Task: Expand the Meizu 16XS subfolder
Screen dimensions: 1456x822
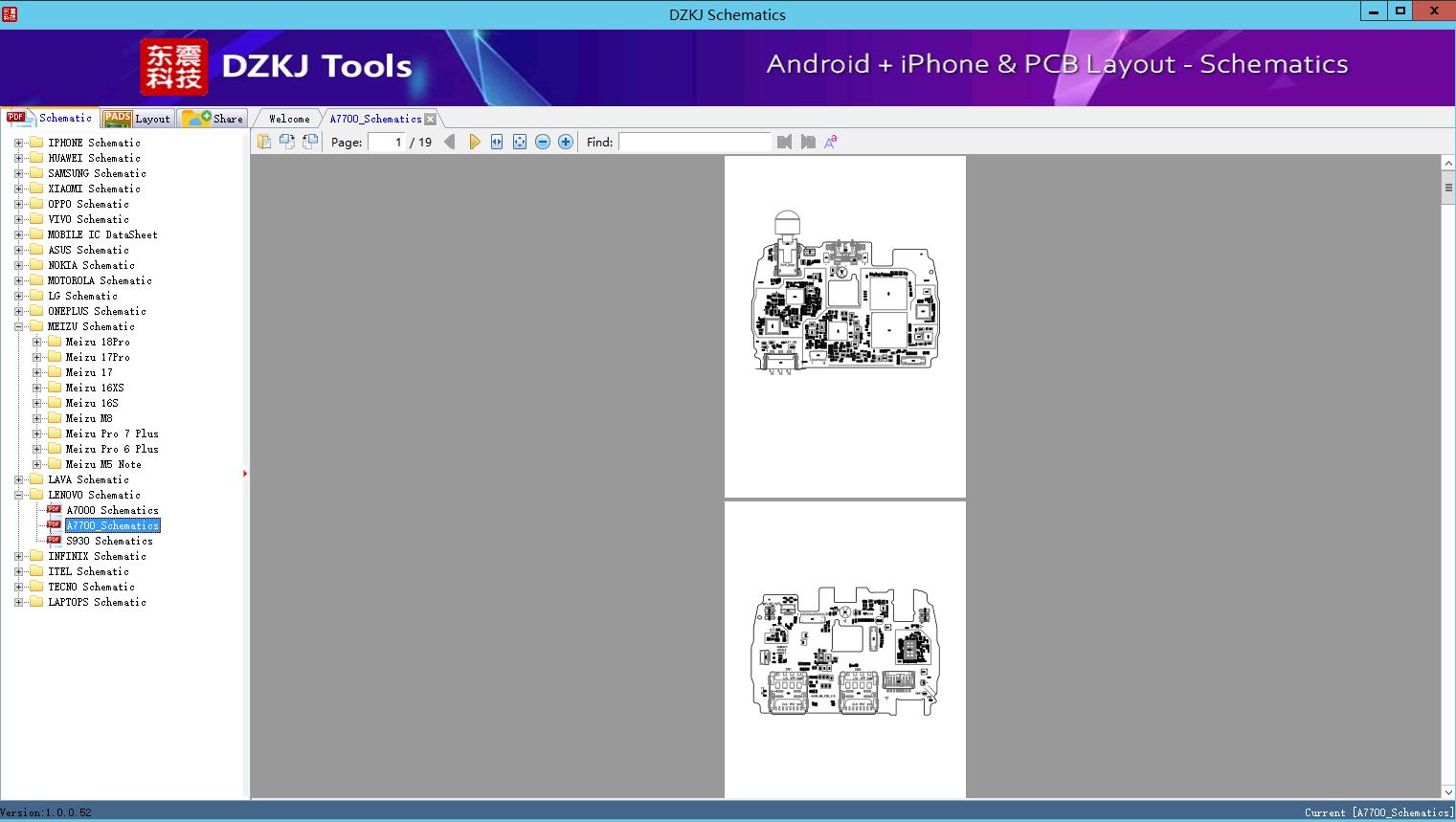Action: pos(36,388)
